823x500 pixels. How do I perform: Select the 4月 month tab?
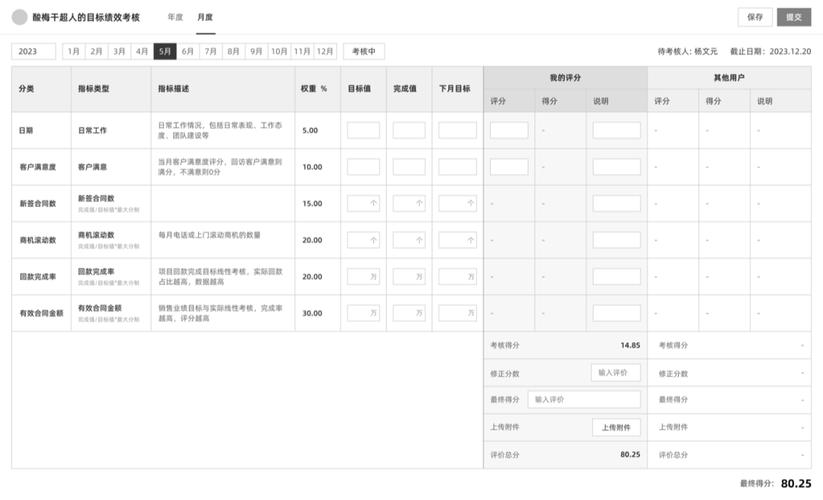(x=142, y=51)
